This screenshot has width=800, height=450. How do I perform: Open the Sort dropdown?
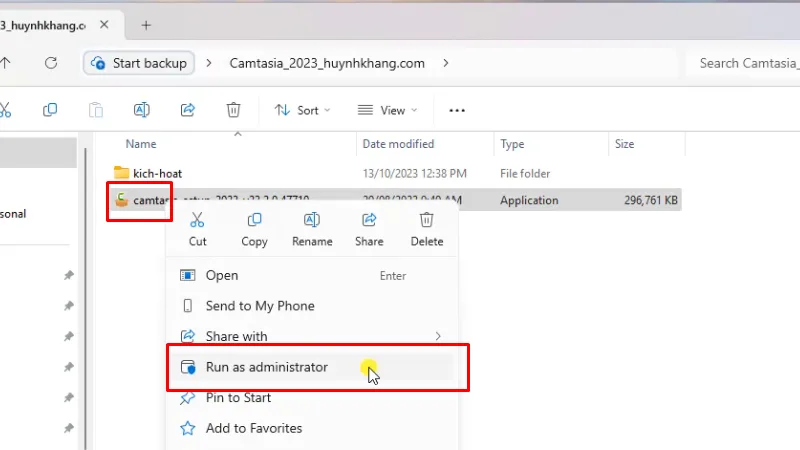[x=303, y=110]
